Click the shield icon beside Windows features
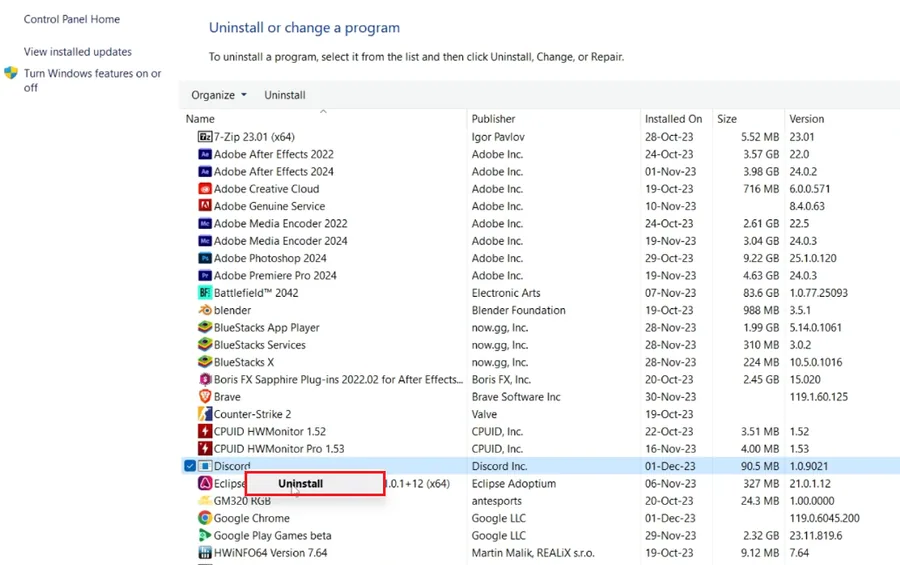The height and width of the screenshot is (565, 900). click(11, 73)
